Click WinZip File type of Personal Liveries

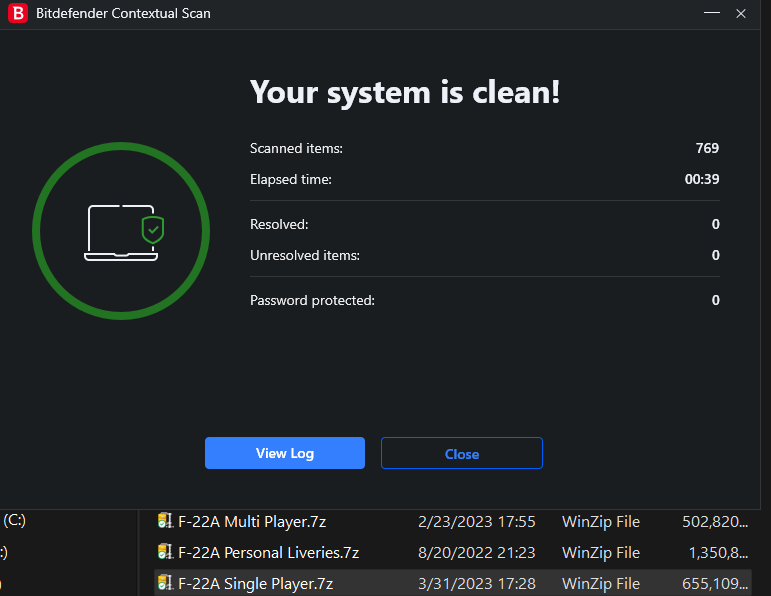coord(601,552)
